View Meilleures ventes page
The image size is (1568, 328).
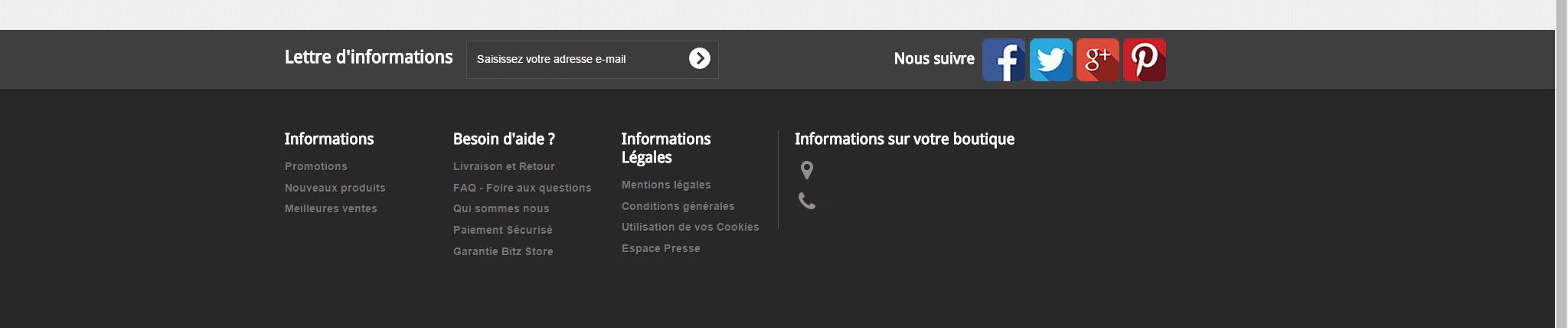[331, 208]
